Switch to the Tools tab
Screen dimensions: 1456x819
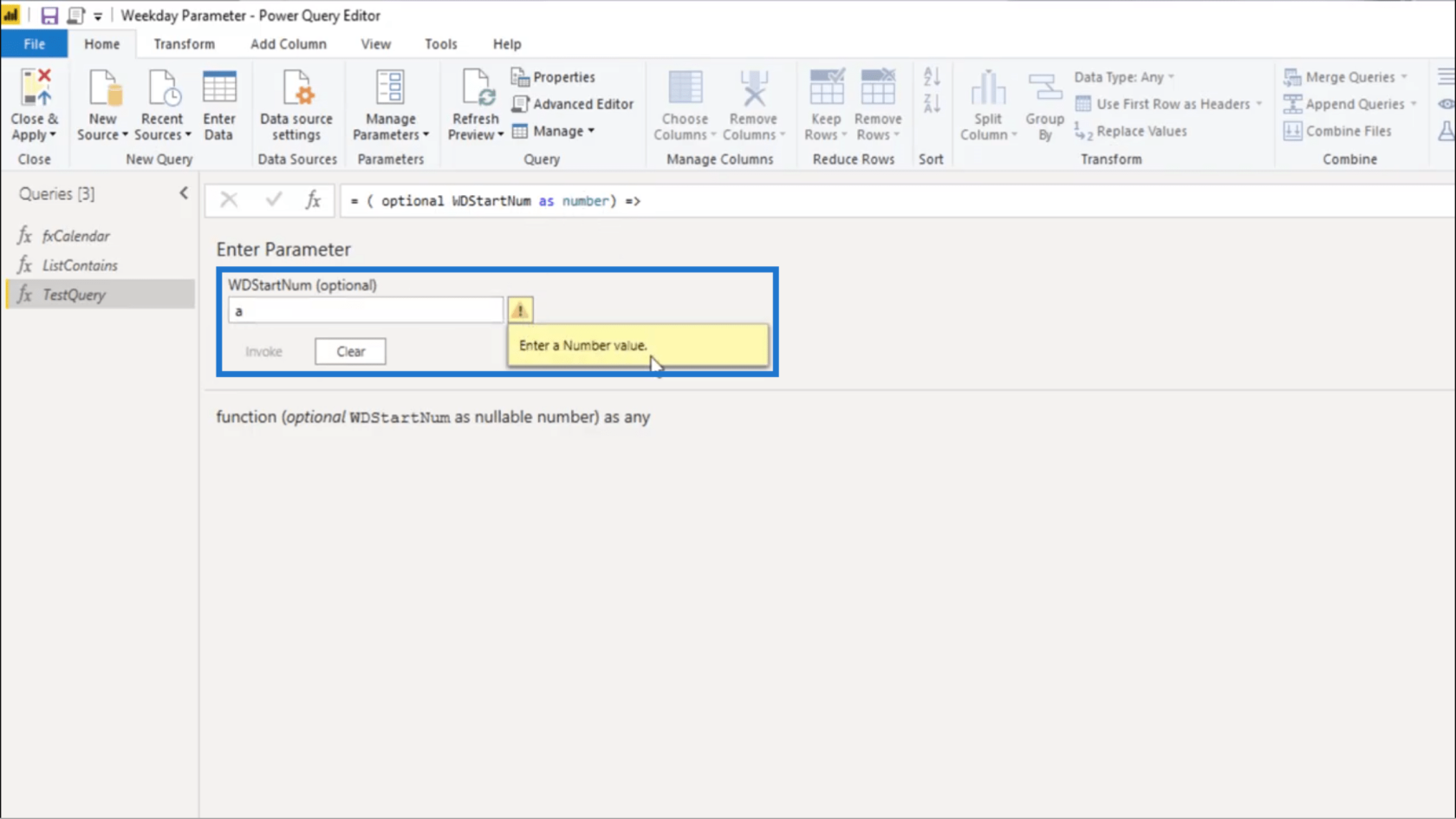tap(440, 43)
